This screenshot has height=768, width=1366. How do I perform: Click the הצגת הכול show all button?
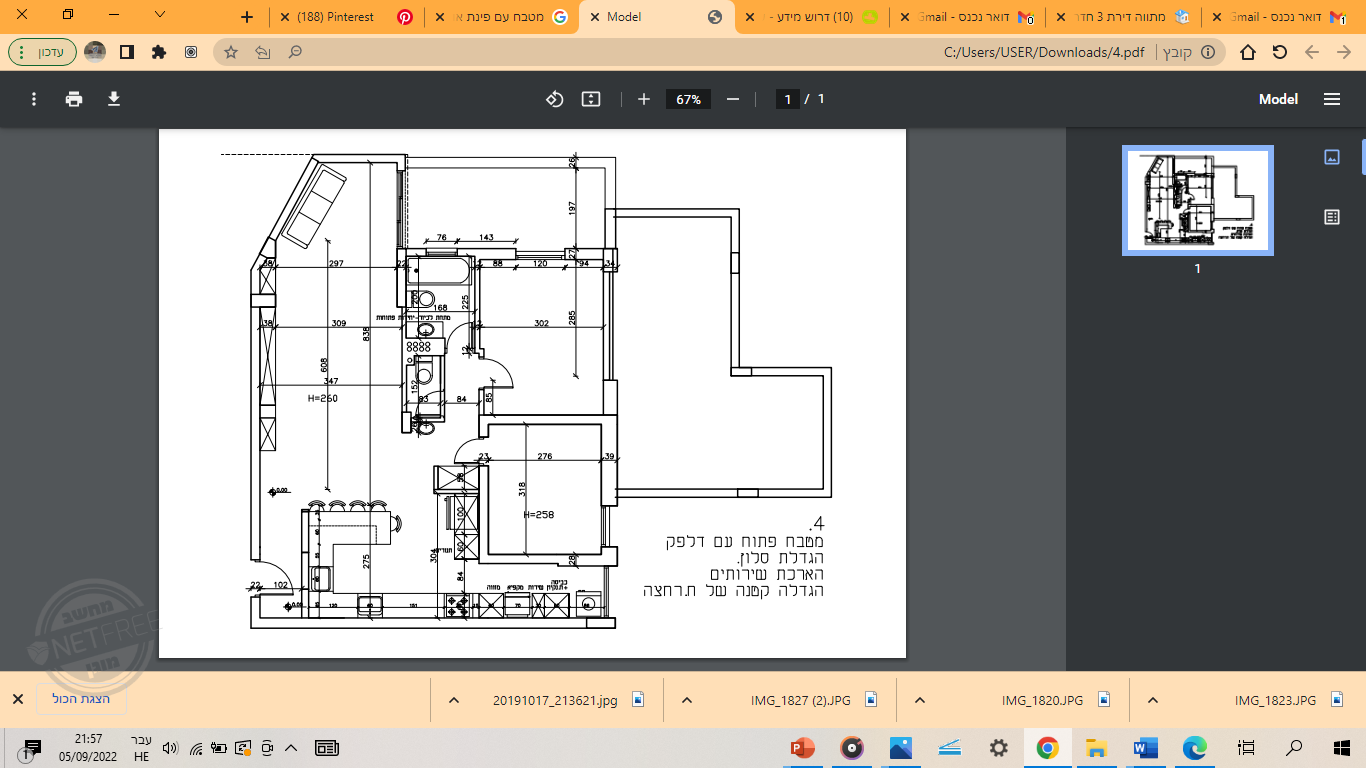[x=81, y=699]
